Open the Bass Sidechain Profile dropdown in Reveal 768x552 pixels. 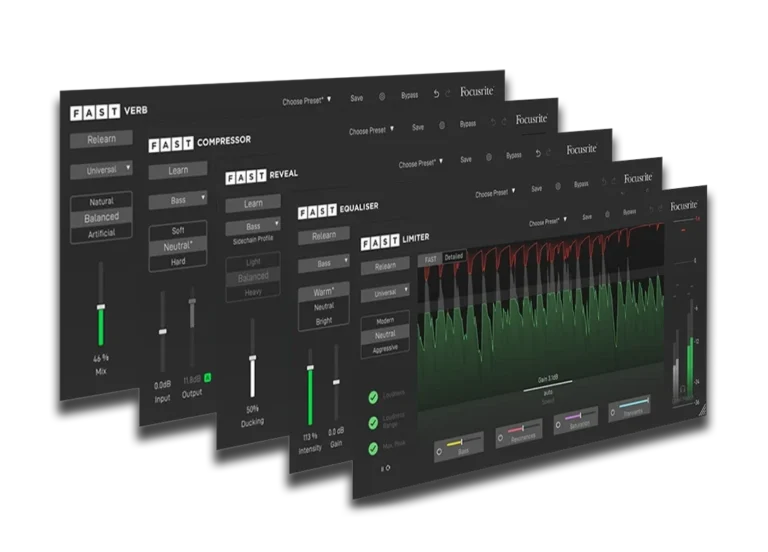253,226
